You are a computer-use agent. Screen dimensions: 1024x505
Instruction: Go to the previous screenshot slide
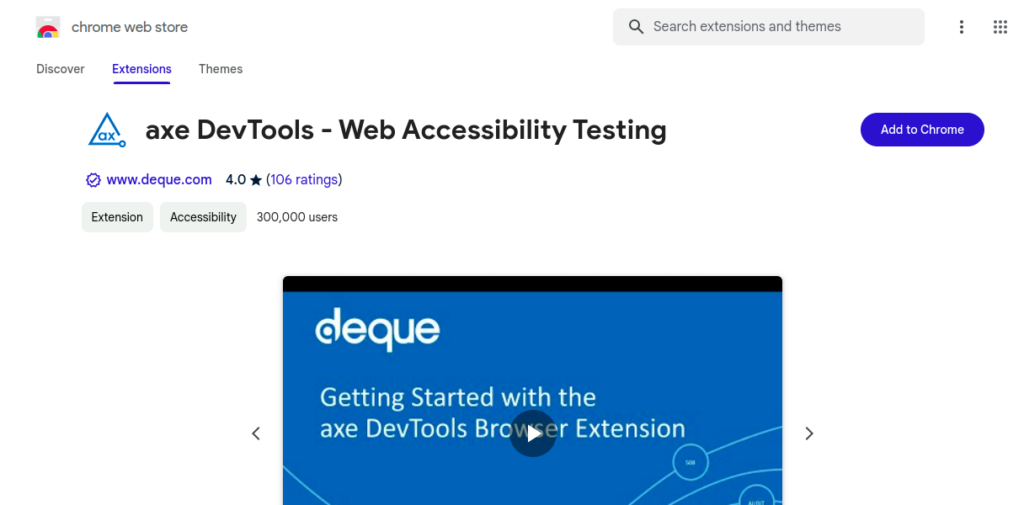click(256, 433)
